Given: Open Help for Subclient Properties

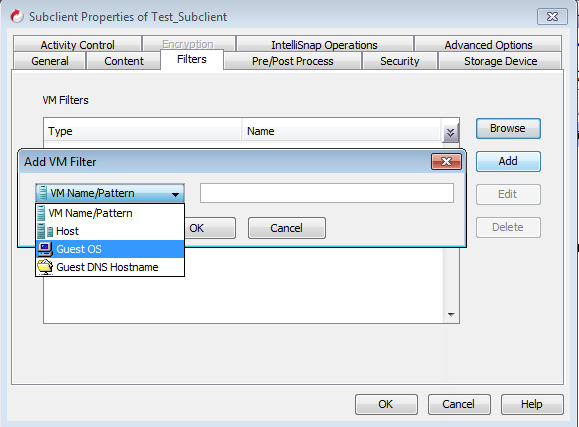Looking at the screenshot, I should click(x=532, y=404).
